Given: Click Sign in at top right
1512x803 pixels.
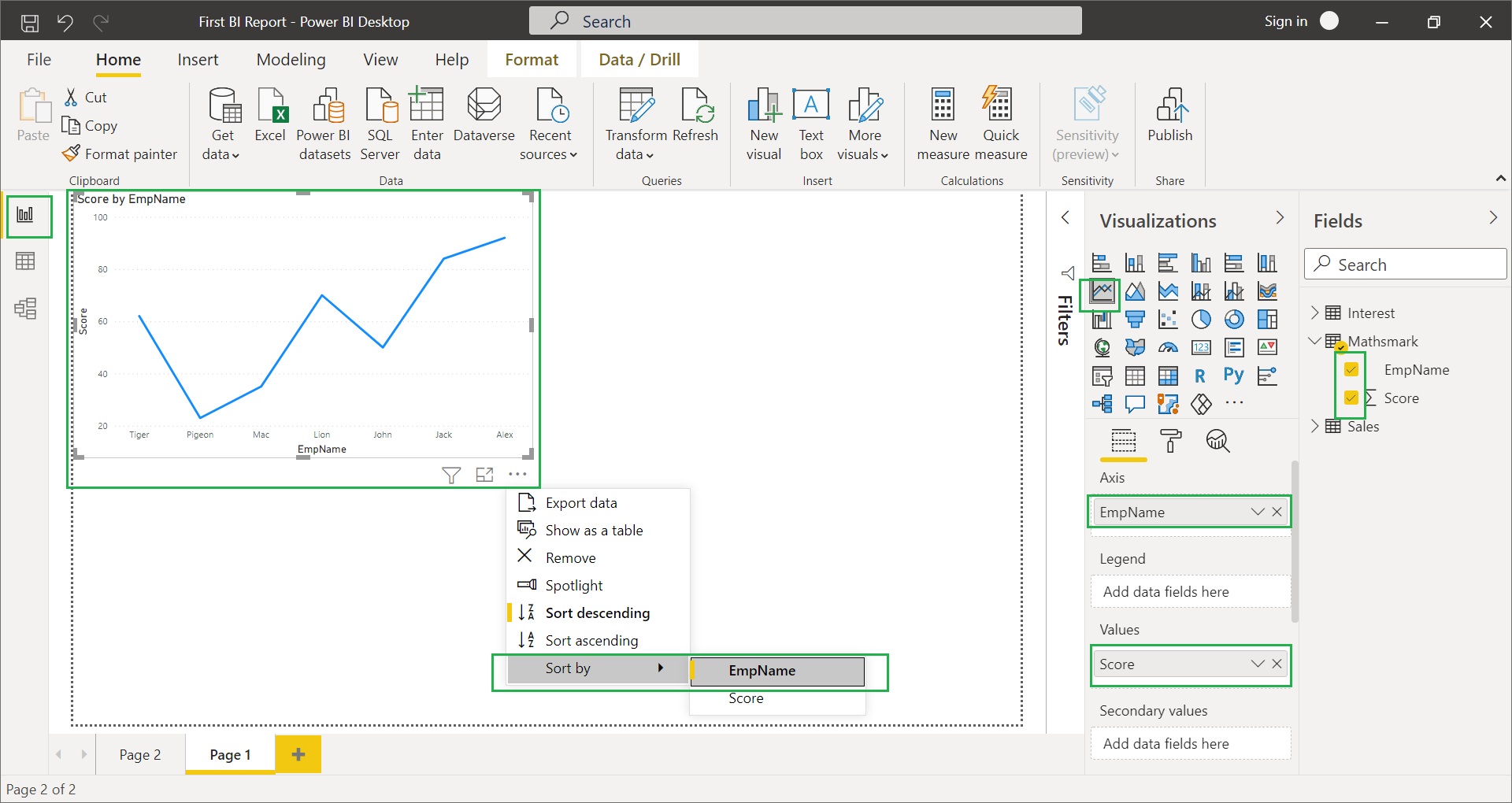Looking at the screenshot, I should point(1285,21).
